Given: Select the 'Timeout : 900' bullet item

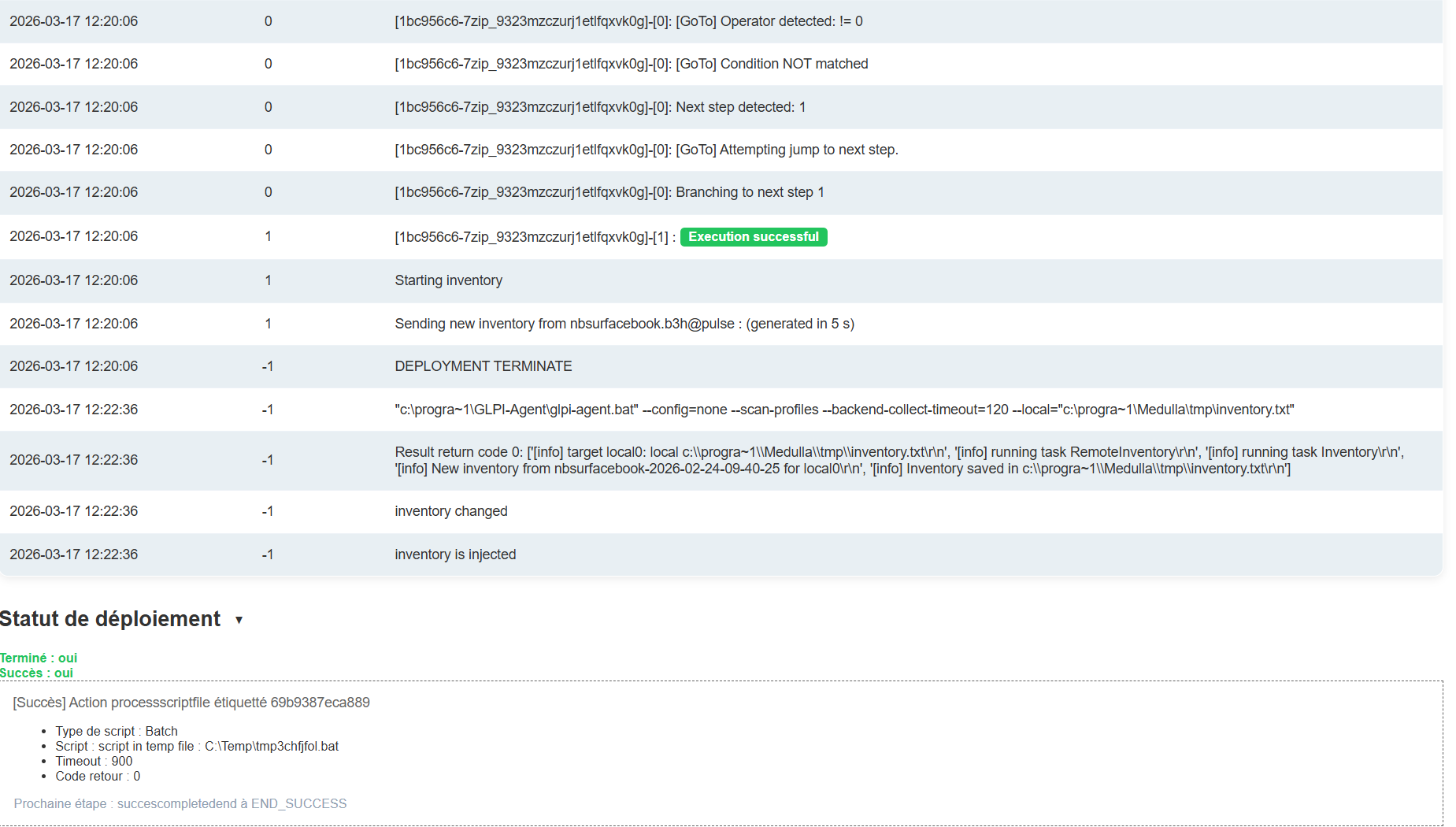Looking at the screenshot, I should (94, 761).
